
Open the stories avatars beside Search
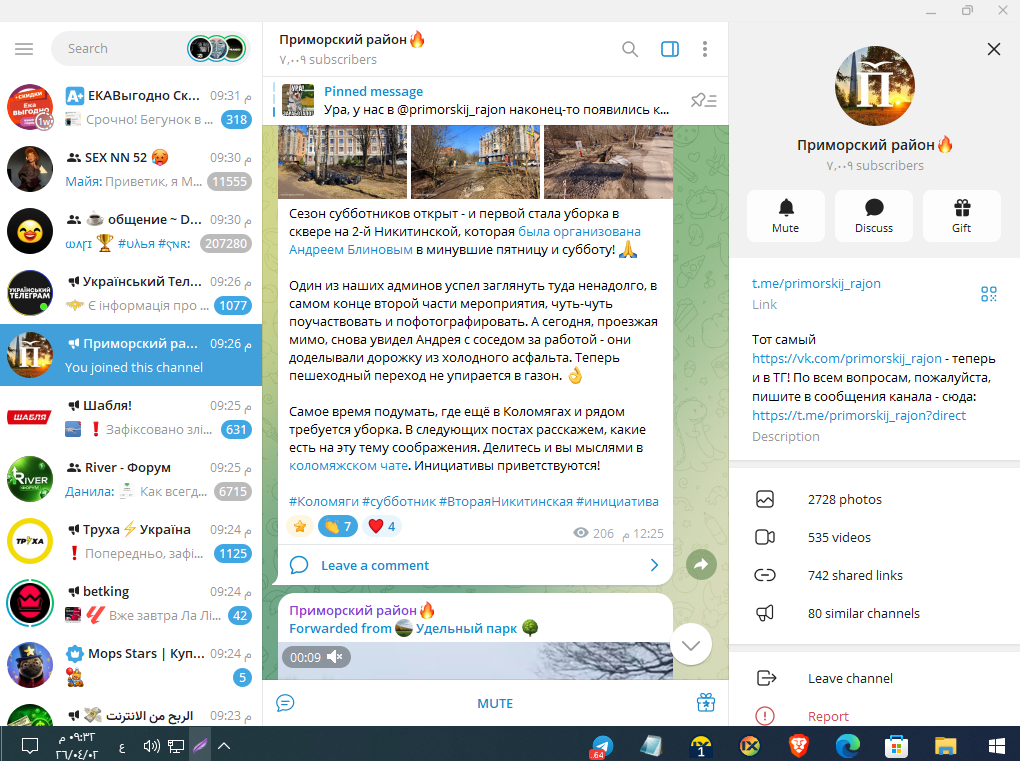[x=217, y=49]
